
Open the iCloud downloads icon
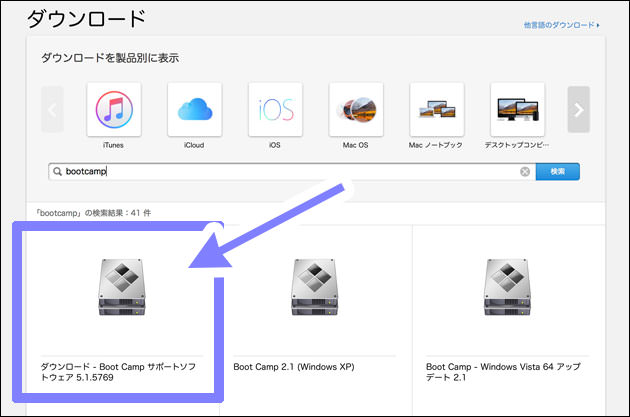195,109
